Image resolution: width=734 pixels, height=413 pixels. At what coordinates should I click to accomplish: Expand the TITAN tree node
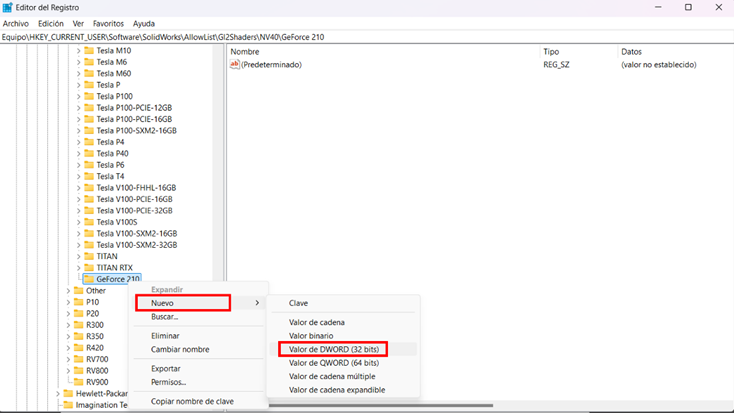79,256
